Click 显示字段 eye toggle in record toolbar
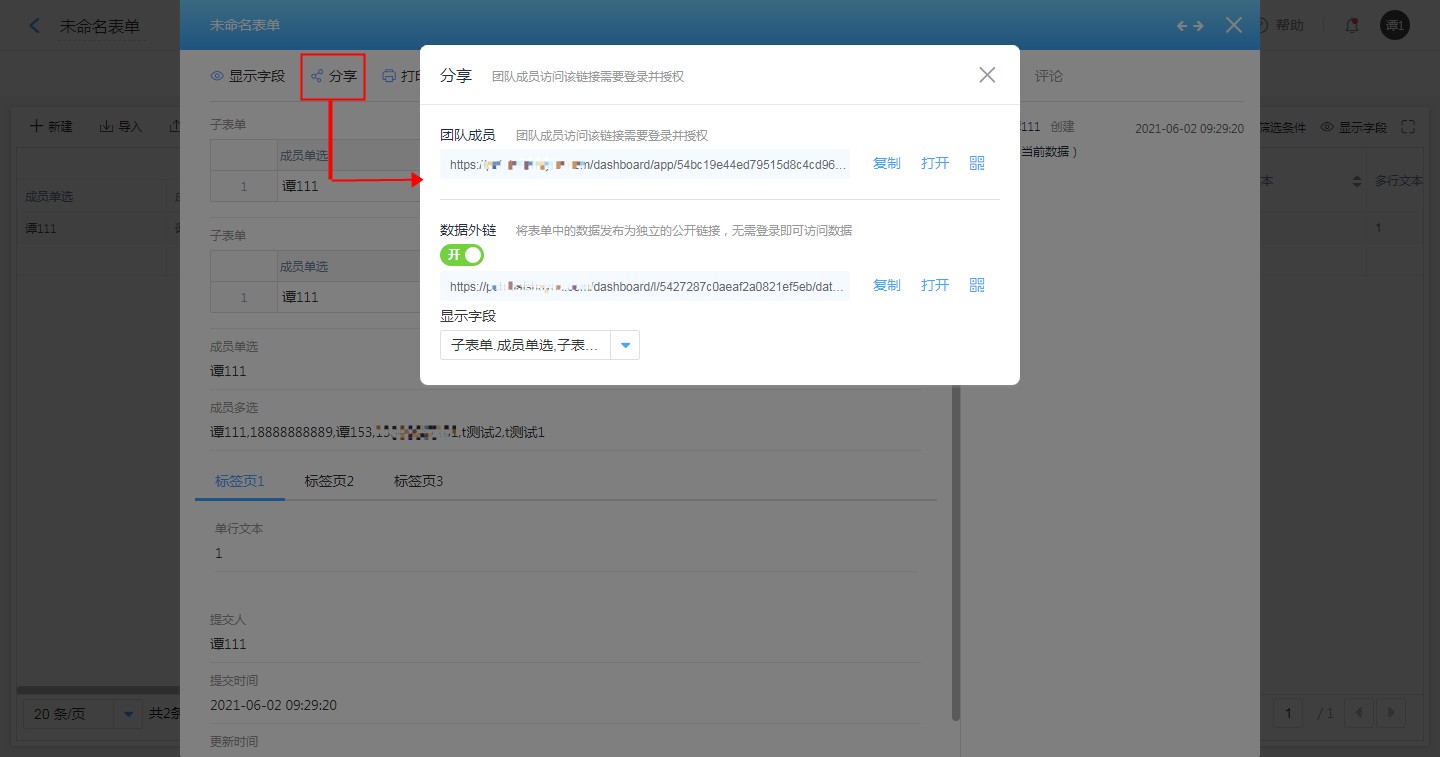The image size is (1440, 757). pyautogui.click(x=247, y=76)
